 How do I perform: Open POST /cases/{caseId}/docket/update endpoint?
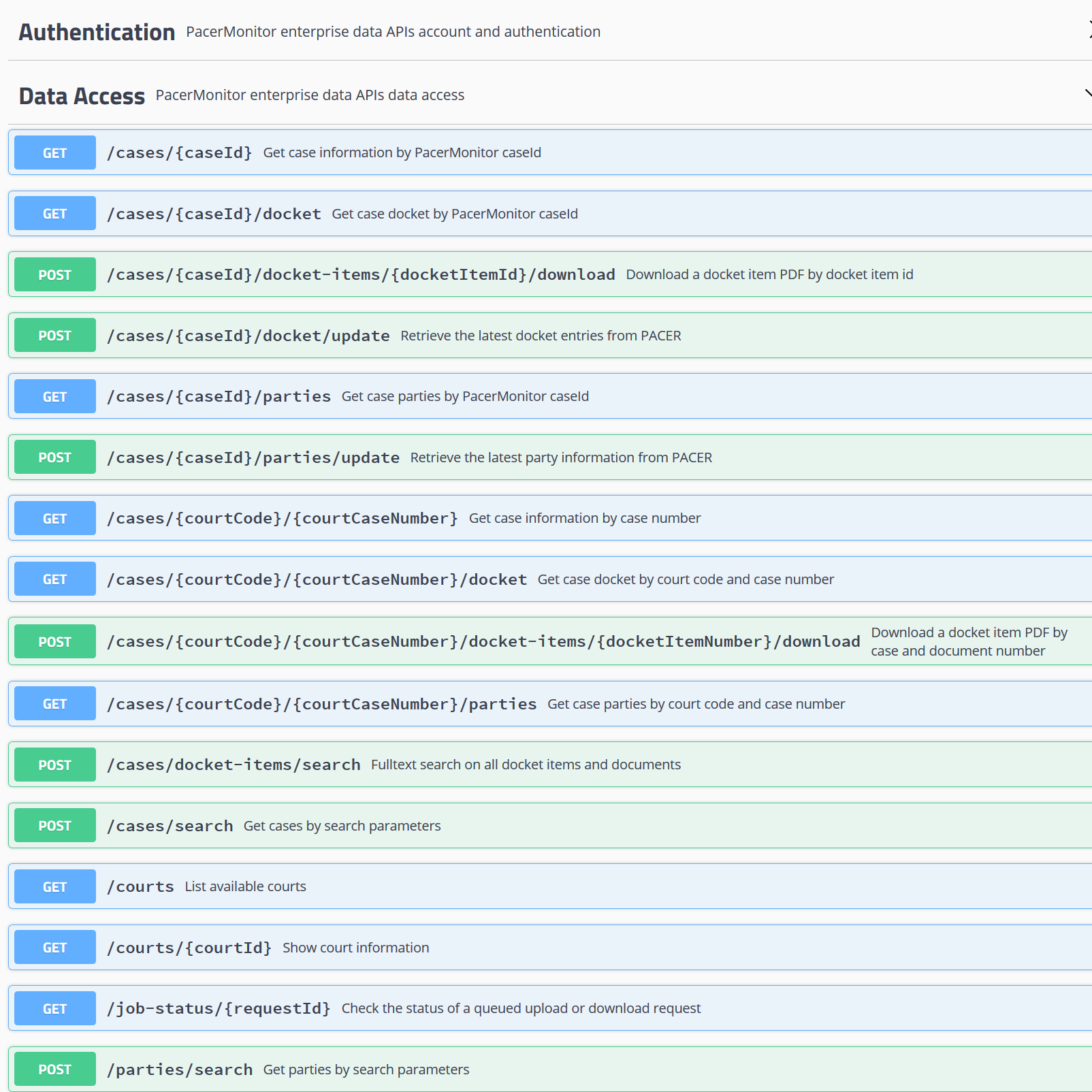click(550, 336)
